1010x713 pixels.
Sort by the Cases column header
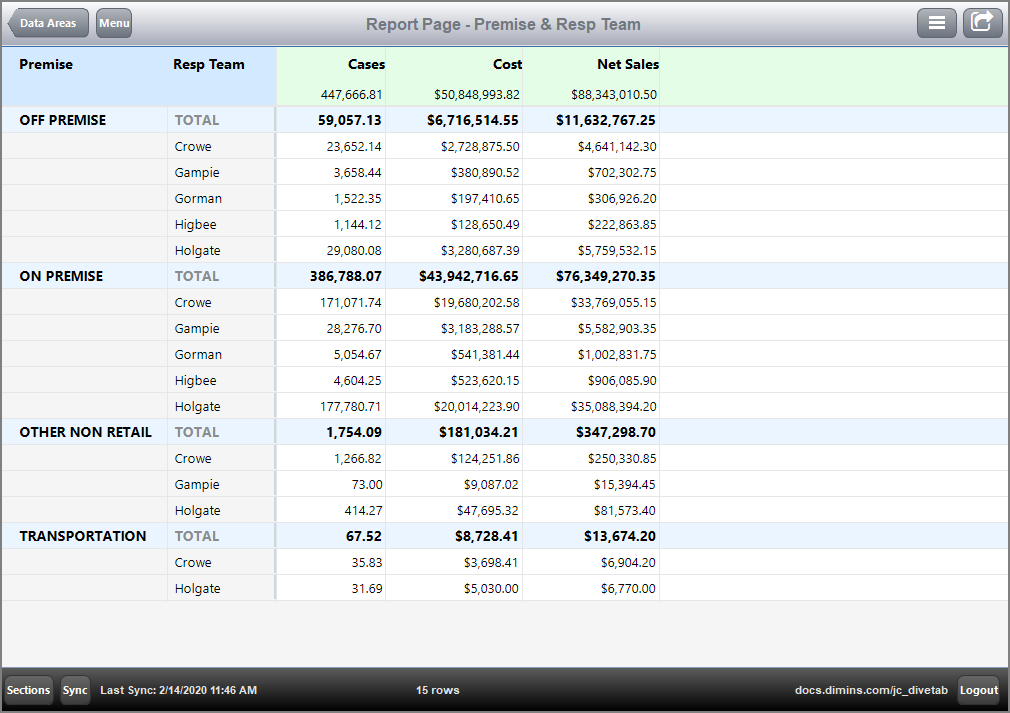[x=366, y=64]
